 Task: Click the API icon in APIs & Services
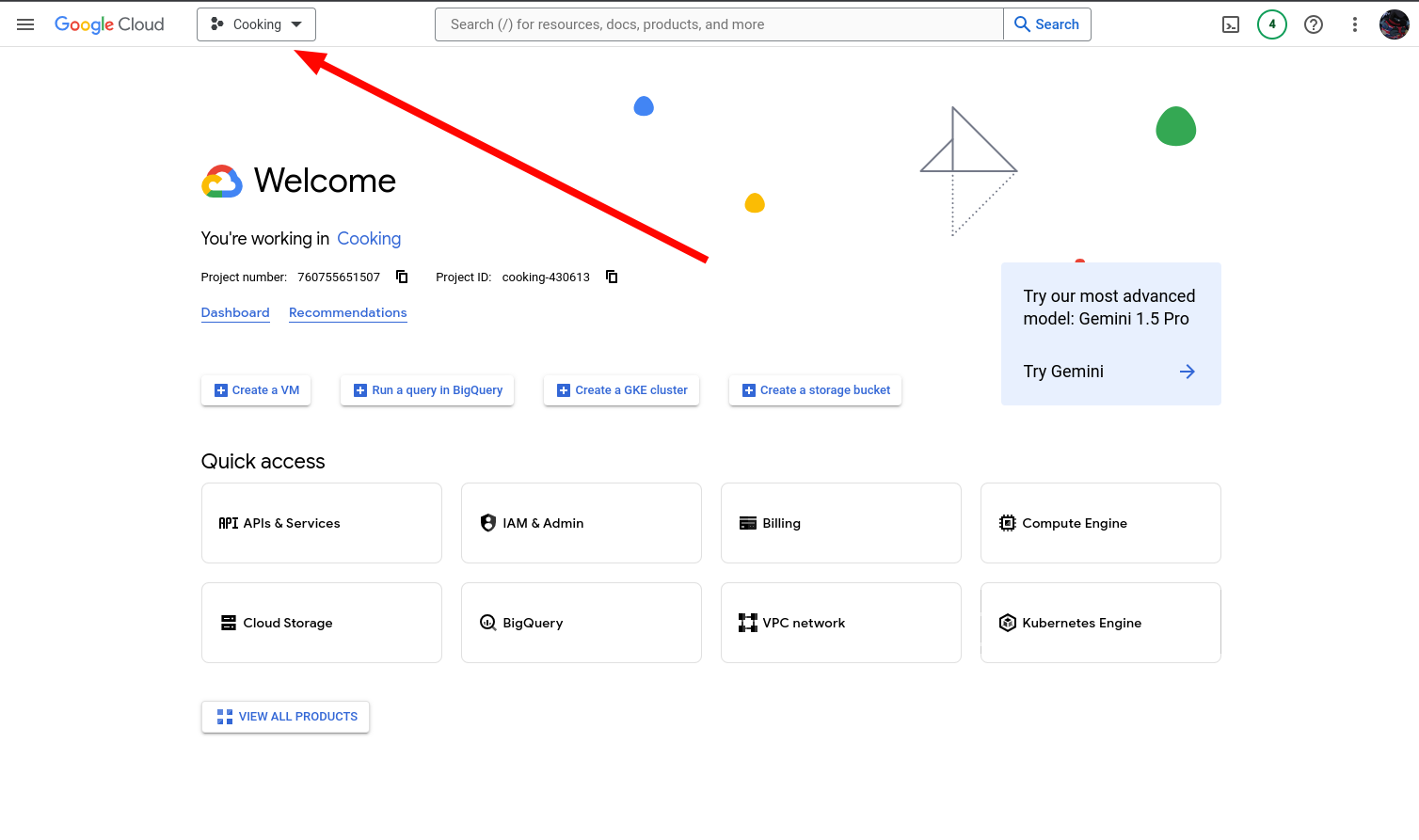(229, 523)
